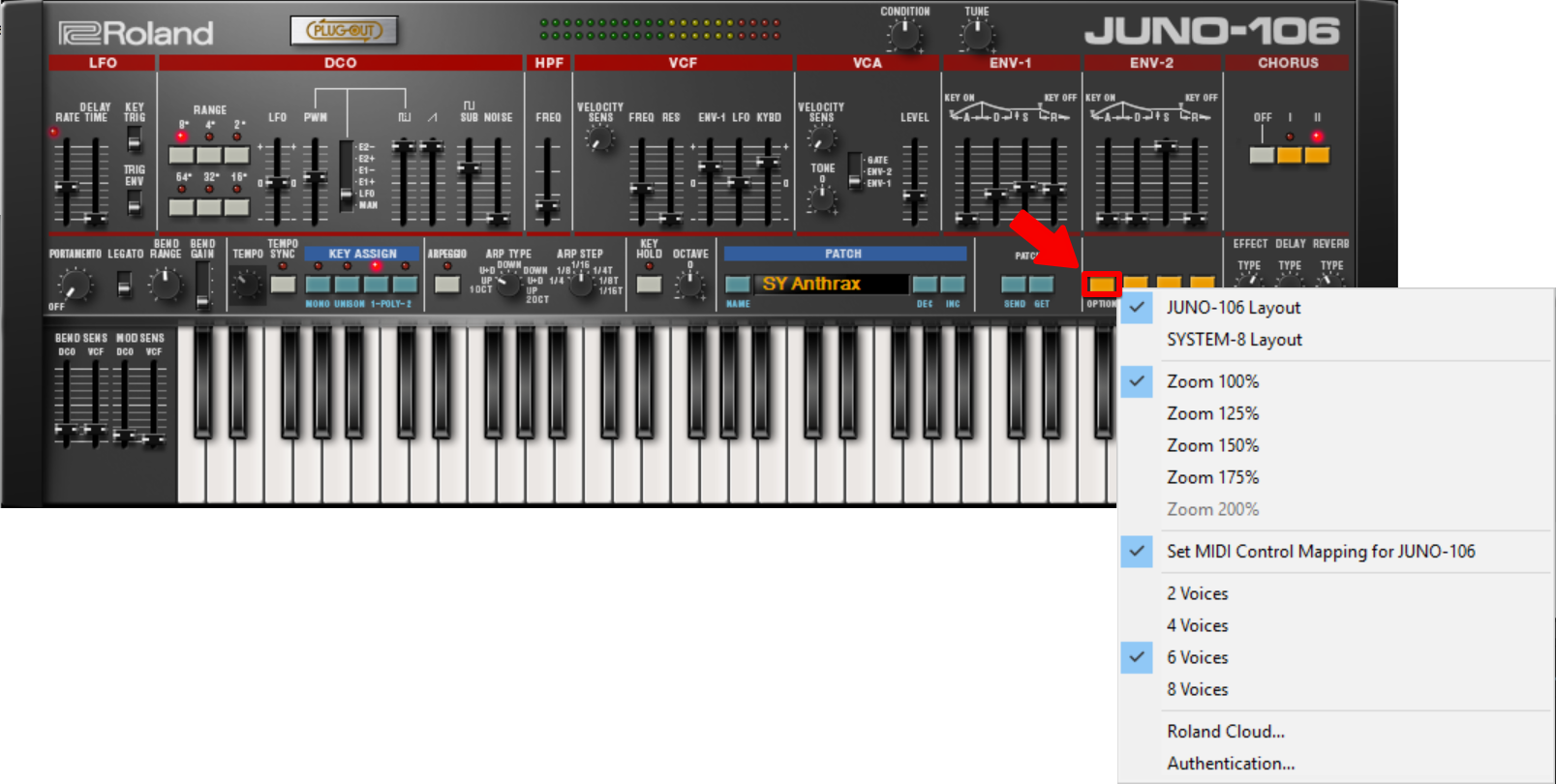Screen dimensions: 1556x784
Task: Click the POLY-1 key assign button
Action: tap(376, 284)
